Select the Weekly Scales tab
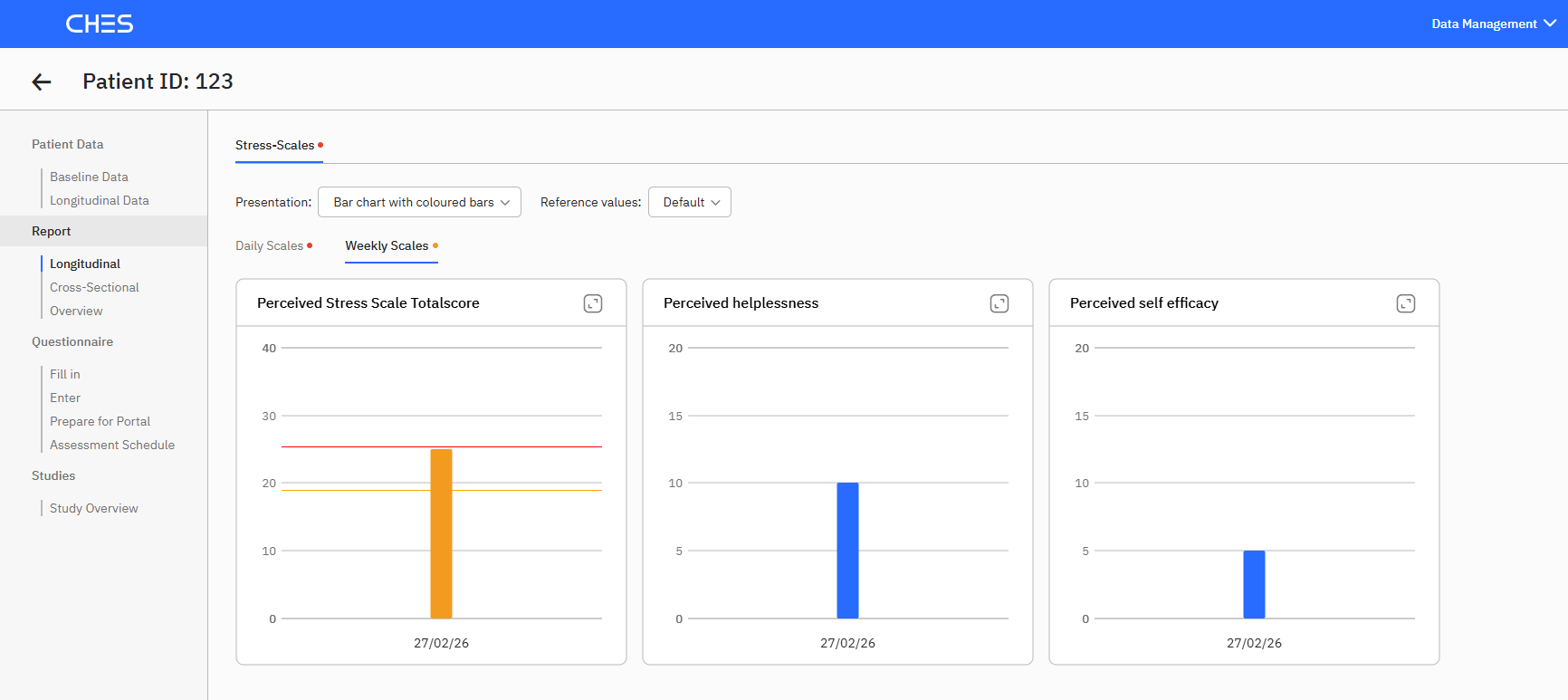The width and height of the screenshot is (1568, 700). [x=391, y=245]
